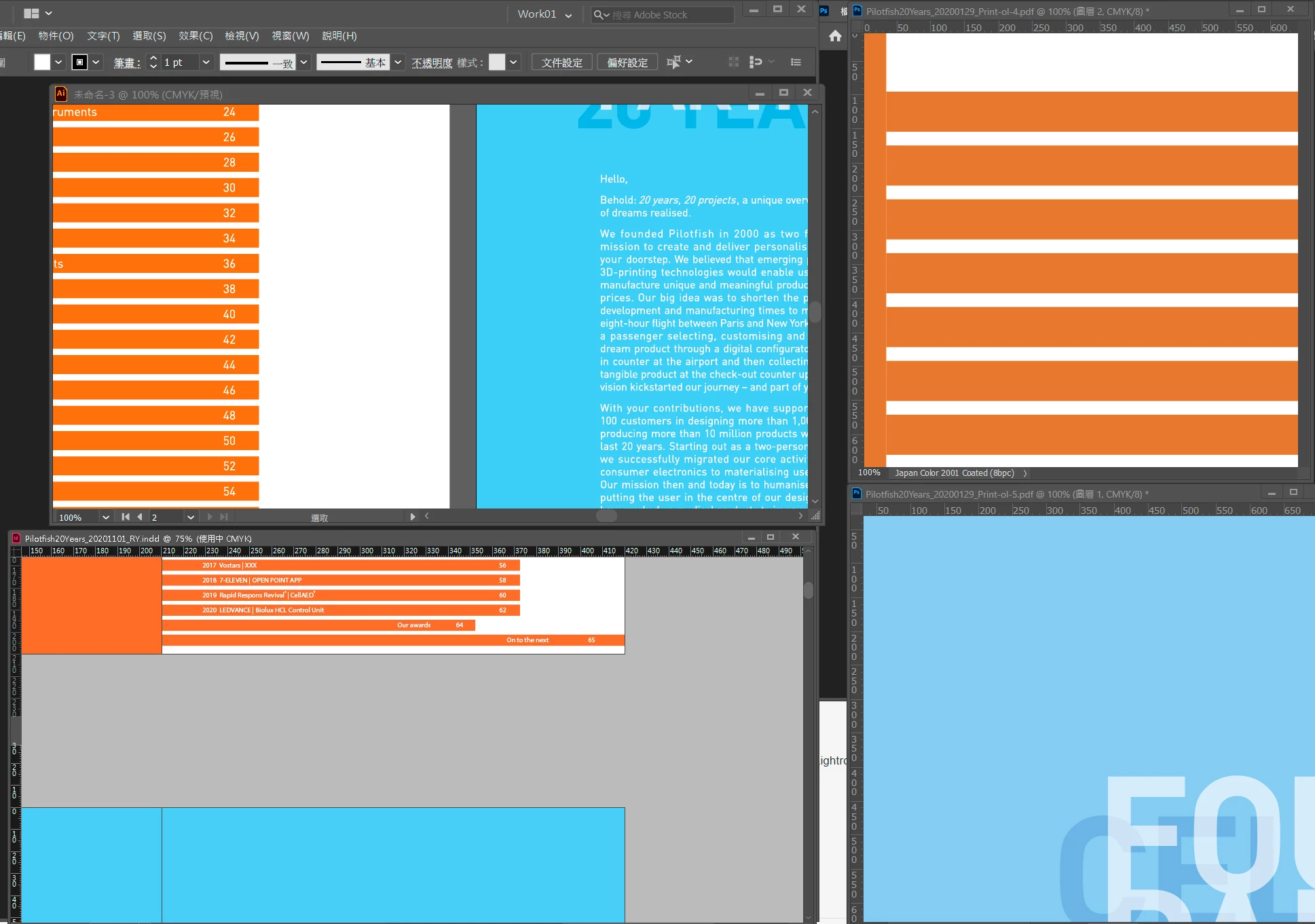Open the 視窗(W) menu
The image size is (1315, 924).
[290, 36]
